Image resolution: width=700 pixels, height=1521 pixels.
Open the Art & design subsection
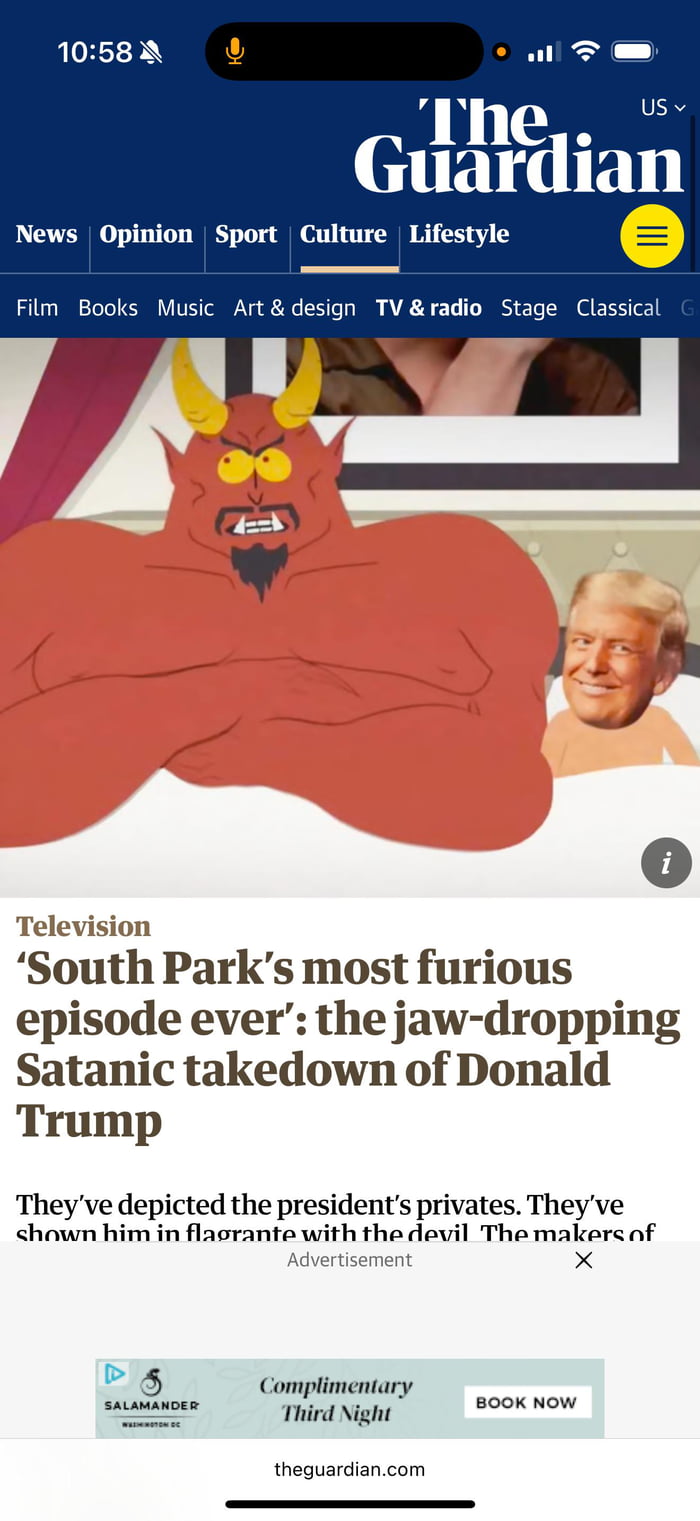click(x=295, y=308)
